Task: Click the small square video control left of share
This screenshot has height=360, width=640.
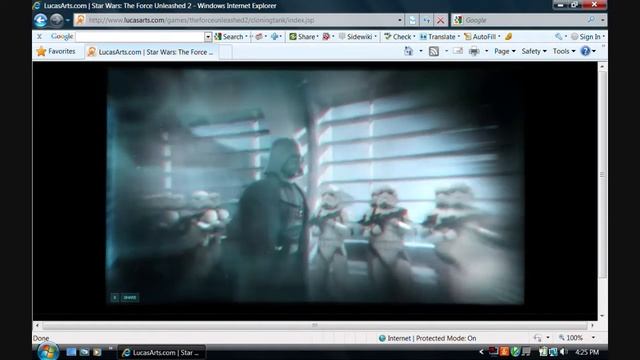Action: pyautogui.click(x=115, y=298)
